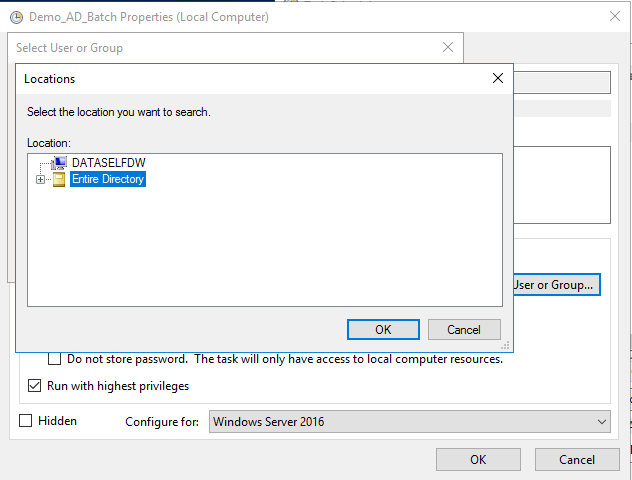Click the DATASELFDW computer icon
This screenshot has height=480, width=632.
coord(59,163)
